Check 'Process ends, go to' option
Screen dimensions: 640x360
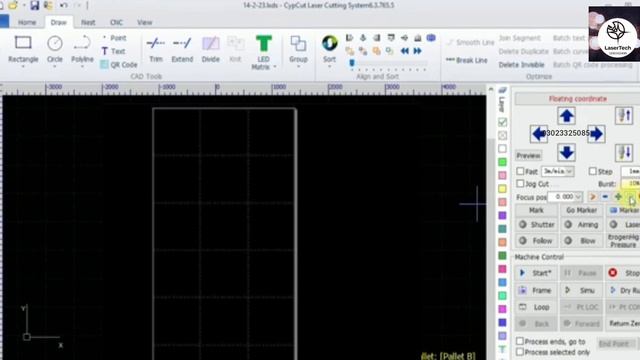click(x=520, y=341)
